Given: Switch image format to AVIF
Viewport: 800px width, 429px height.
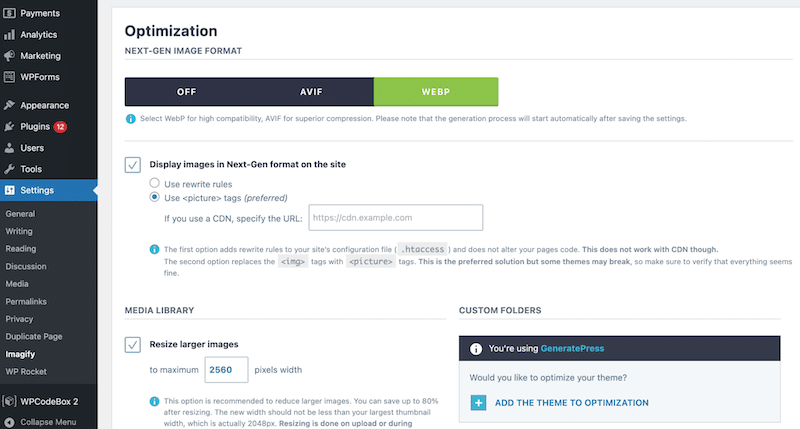Looking at the screenshot, I should [311, 92].
